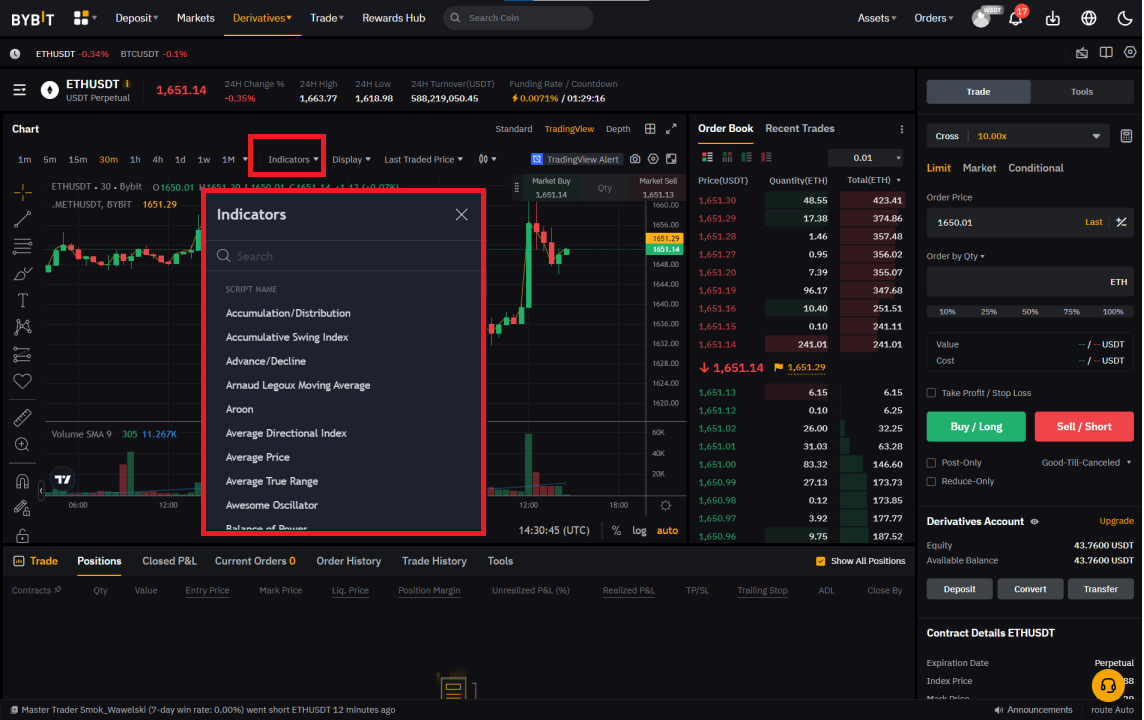Screen dimensions: 1144x720
Task: Open chart axis settings gear at bottom
Action: pyautogui.click(x=665, y=506)
